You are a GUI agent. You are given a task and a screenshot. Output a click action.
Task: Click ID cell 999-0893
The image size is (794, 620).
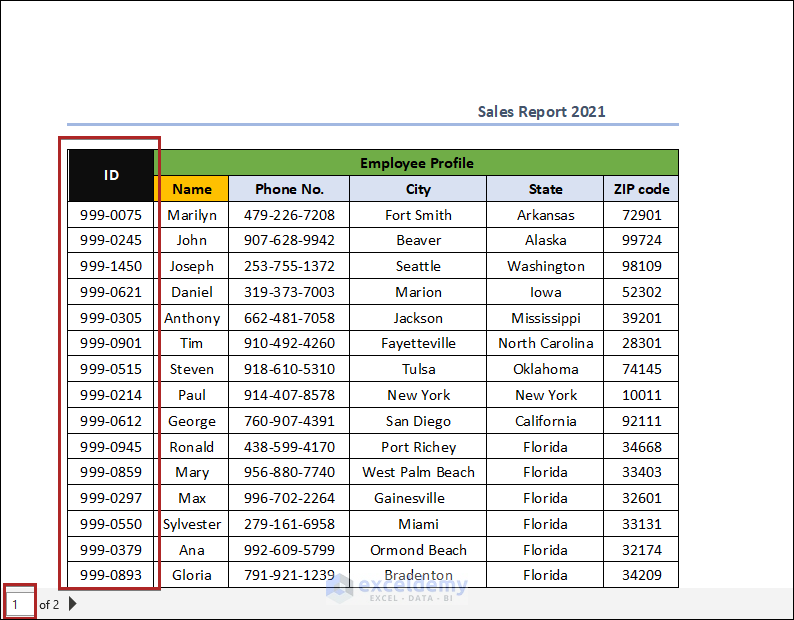tap(111, 574)
